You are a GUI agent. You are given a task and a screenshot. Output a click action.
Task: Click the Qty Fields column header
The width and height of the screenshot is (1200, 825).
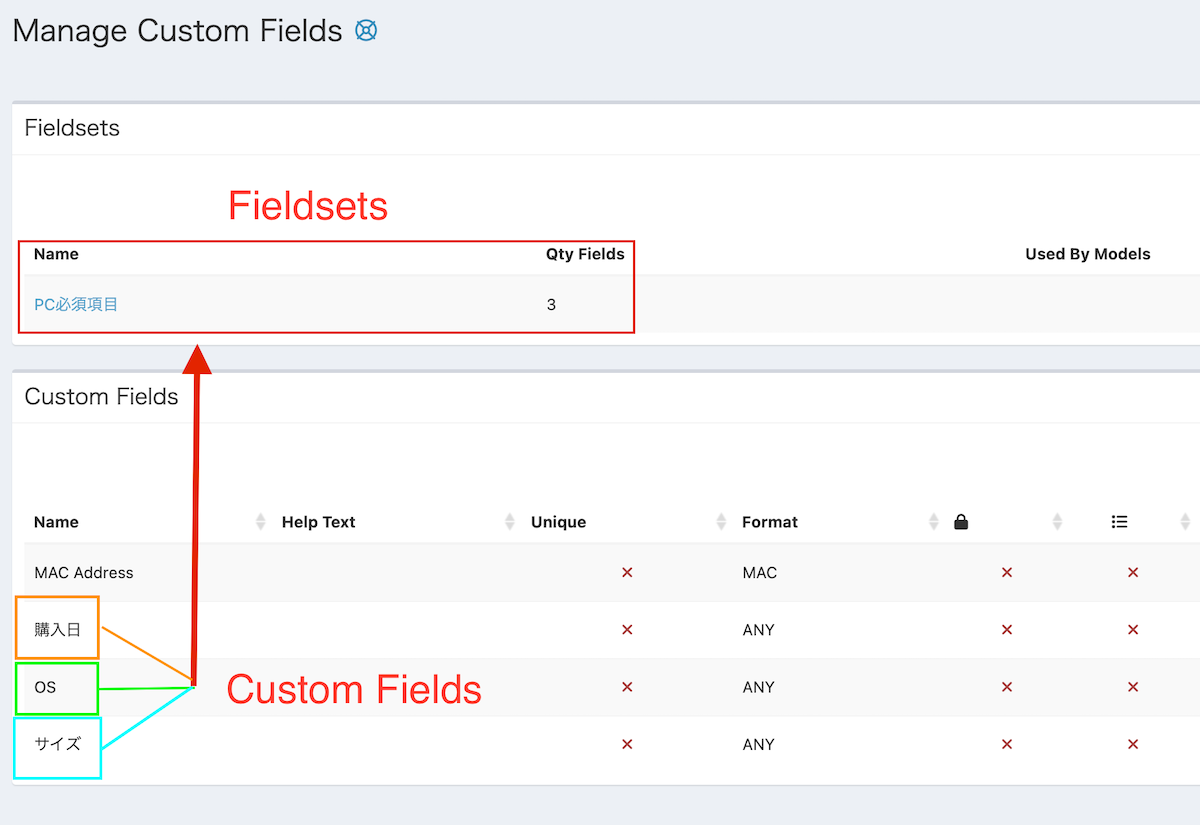click(584, 254)
